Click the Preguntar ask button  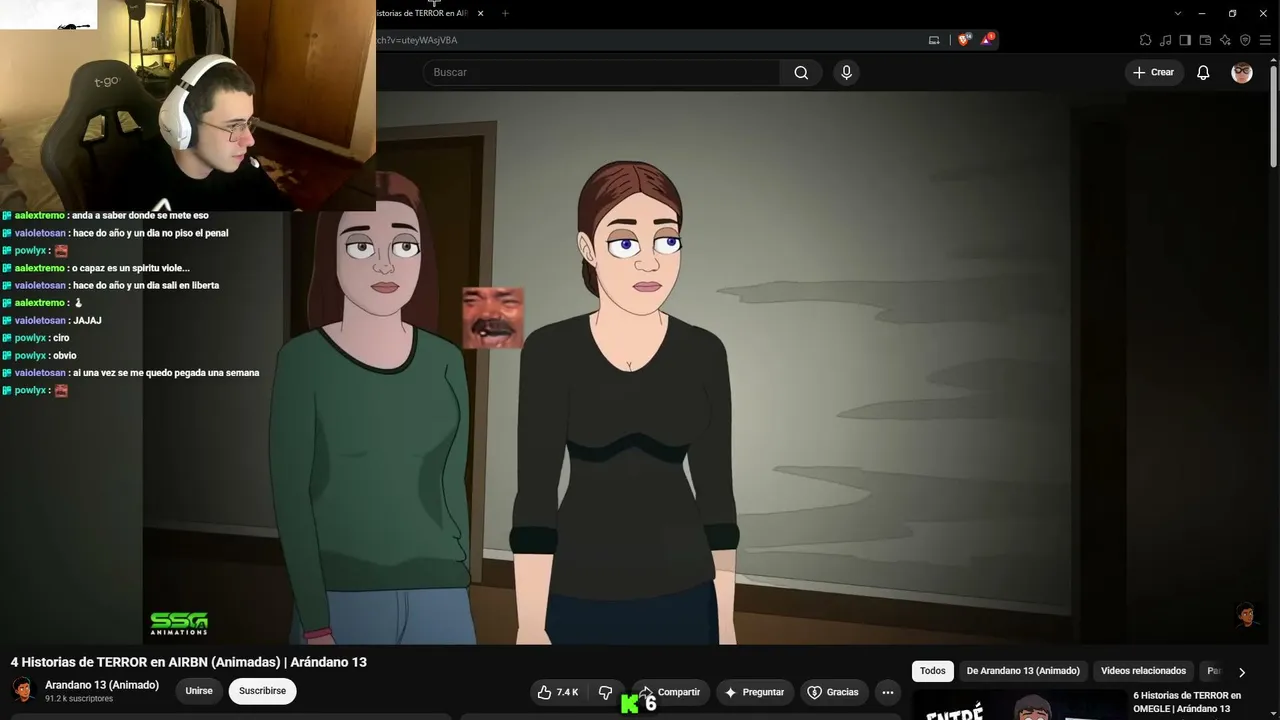[x=755, y=692]
